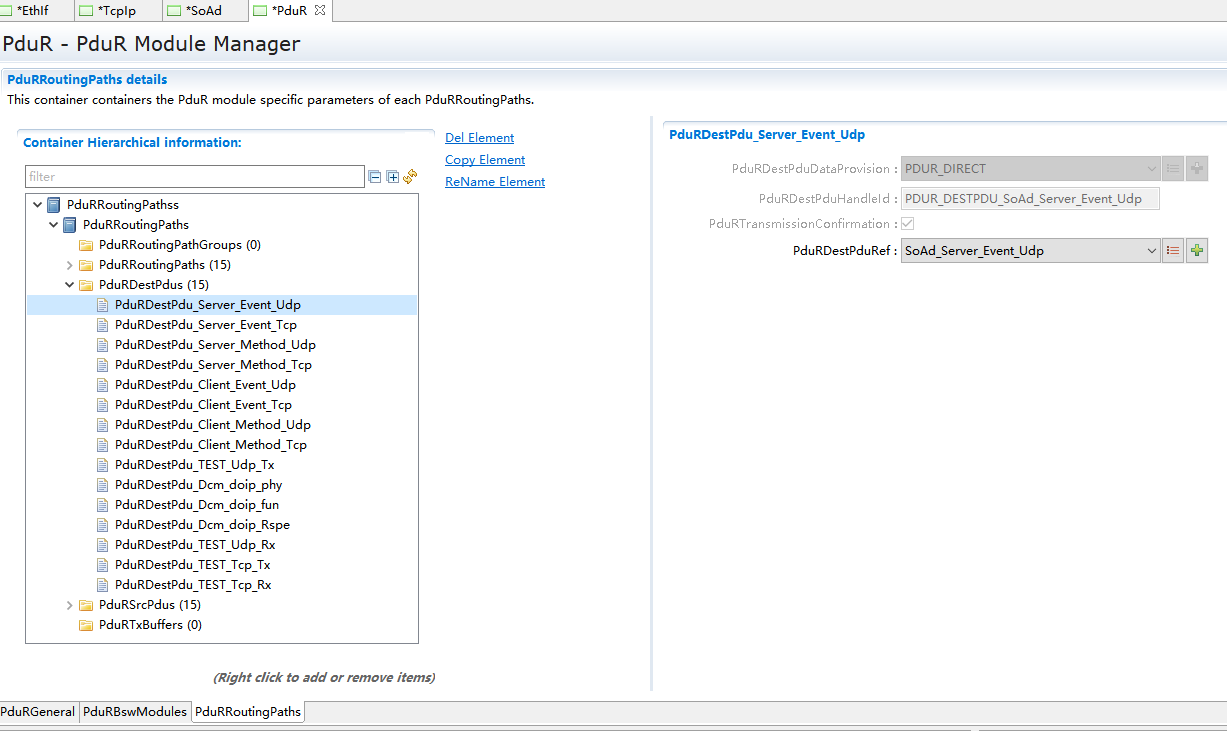This screenshot has height=731, width=1227.
Task: Click the PduRRoutingPathGroups folder icon
Action: (86, 245)
